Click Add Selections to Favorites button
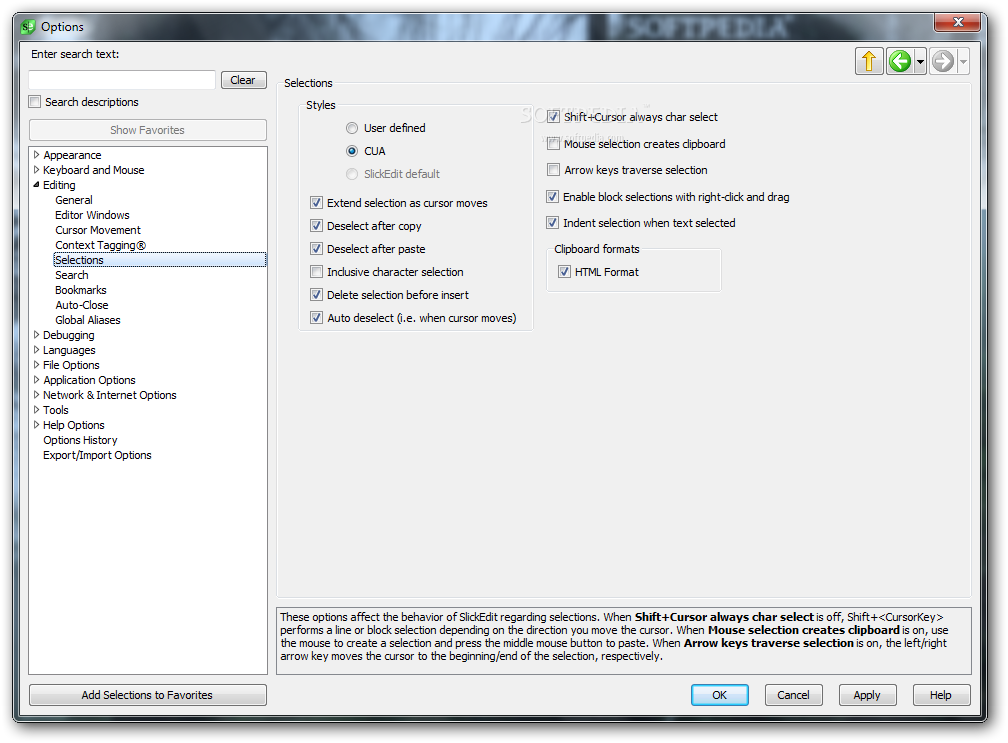Image resolution: width=1008 pixels, height=743 pixels. tap(148, 695)
